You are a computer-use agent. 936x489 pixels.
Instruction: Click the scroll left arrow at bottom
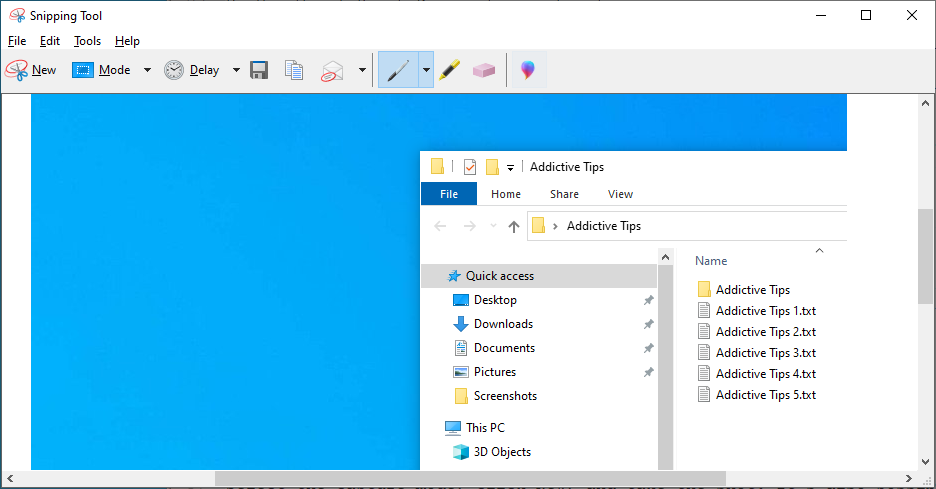[10, 478]
